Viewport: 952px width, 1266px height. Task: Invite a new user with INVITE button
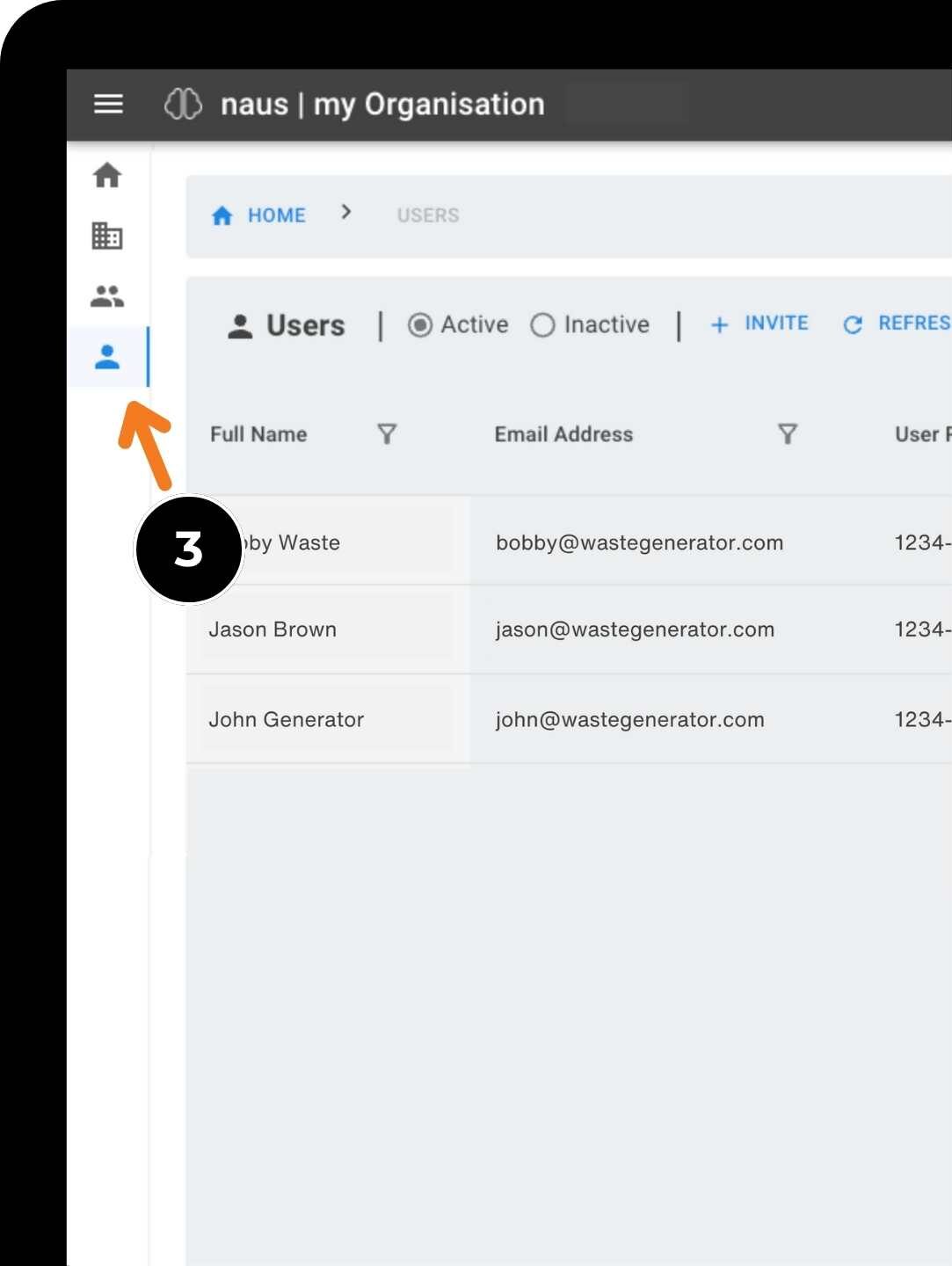coord(759,324)
